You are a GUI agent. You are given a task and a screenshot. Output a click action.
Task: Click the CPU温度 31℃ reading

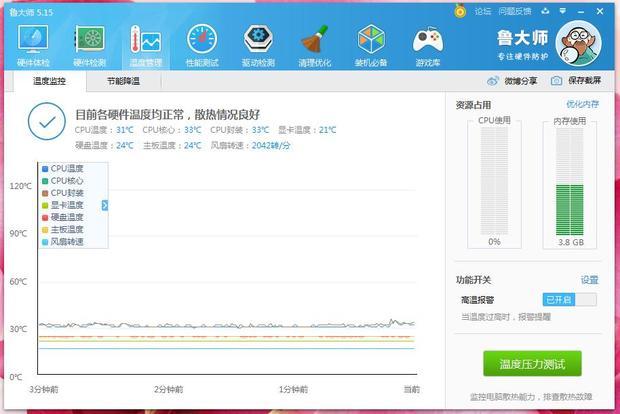104,130
